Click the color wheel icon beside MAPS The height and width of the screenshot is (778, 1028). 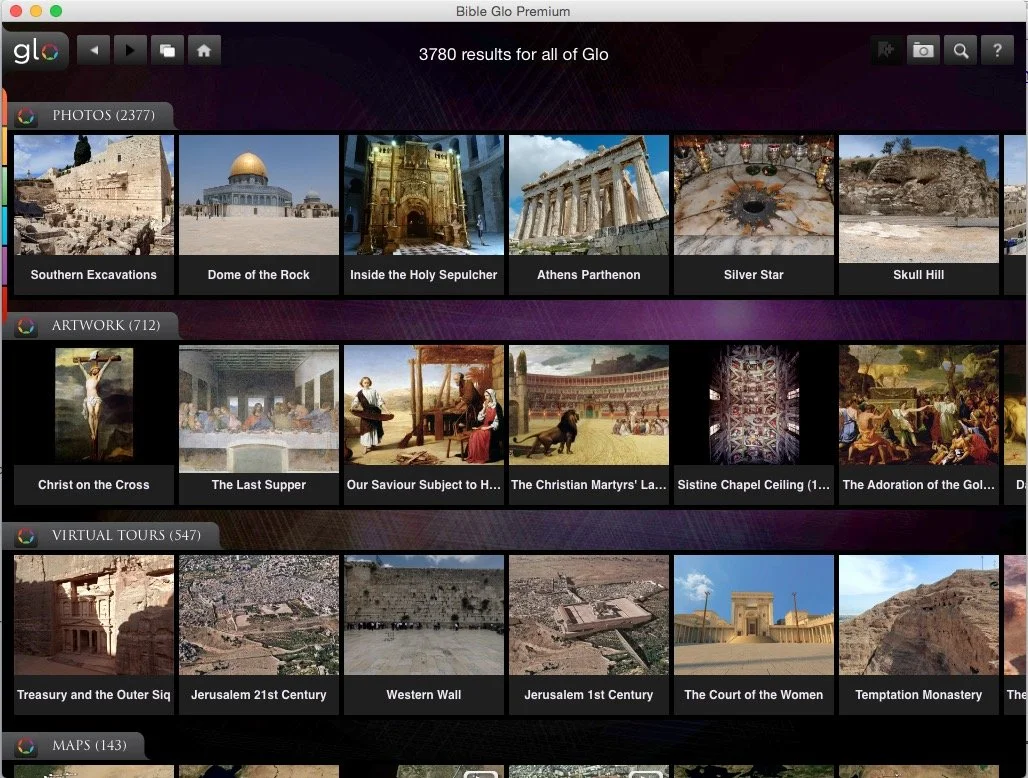[26, 746]
